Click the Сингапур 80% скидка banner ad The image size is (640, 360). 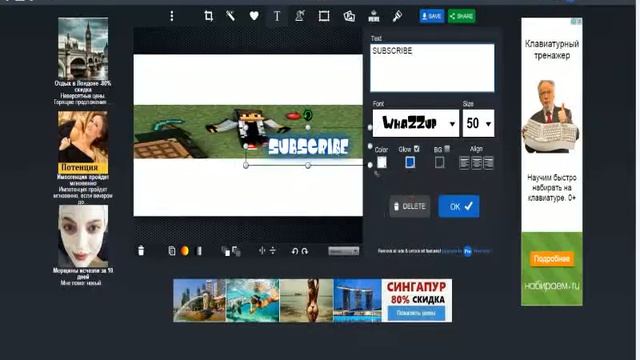[x=313, y=300]
